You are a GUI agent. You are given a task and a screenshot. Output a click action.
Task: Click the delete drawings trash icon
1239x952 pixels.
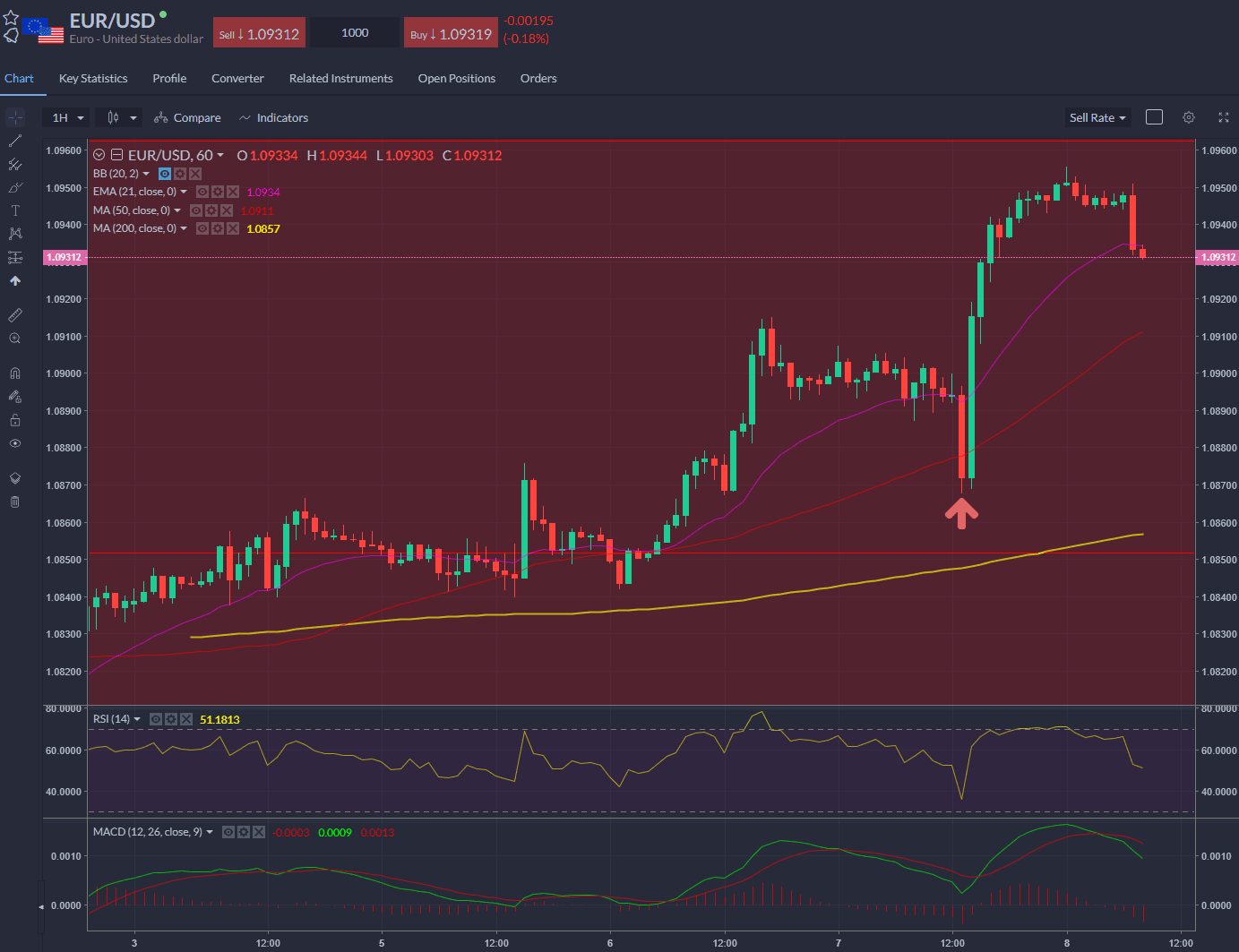15,501
